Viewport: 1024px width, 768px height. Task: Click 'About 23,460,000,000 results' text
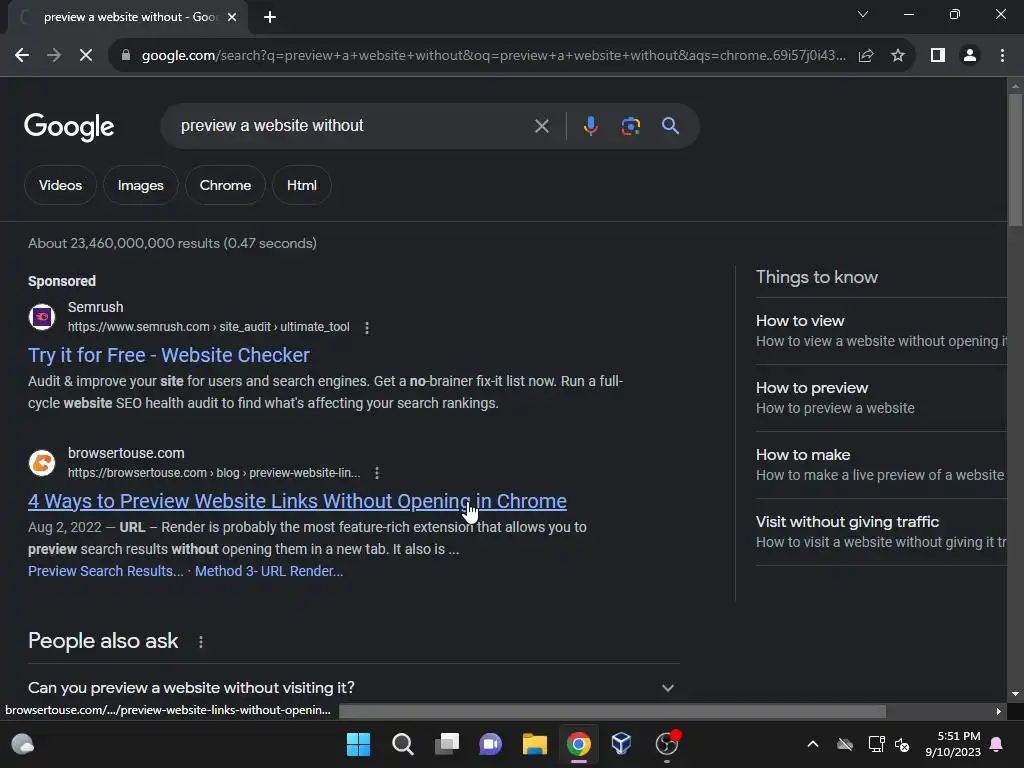(x=172, y=244)
